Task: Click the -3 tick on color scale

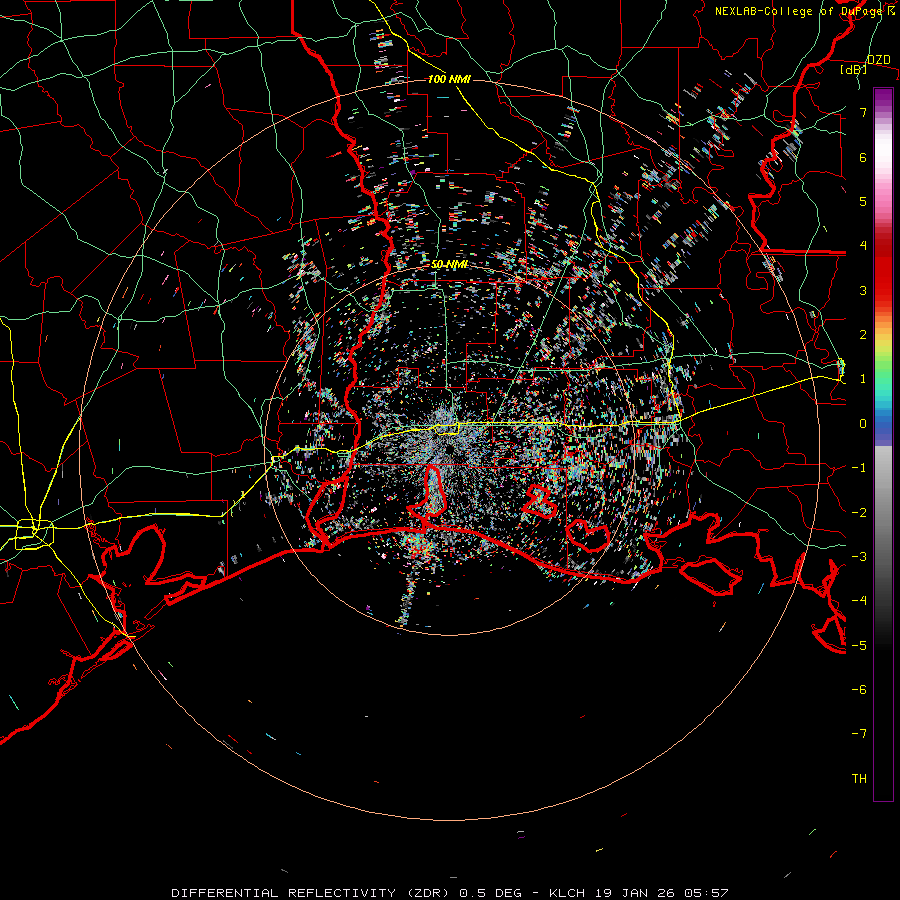Action: coord(859,557)
